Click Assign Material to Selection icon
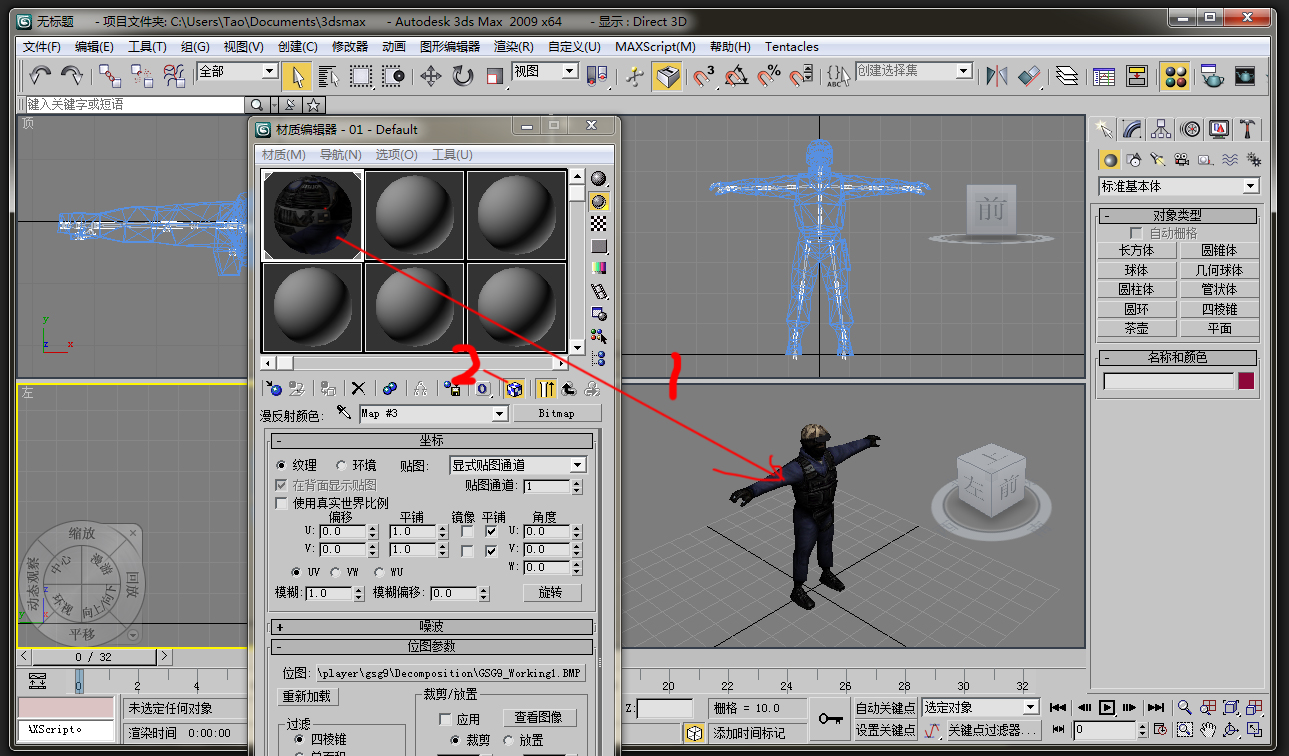1289x756 pixels. pos(327,389)
